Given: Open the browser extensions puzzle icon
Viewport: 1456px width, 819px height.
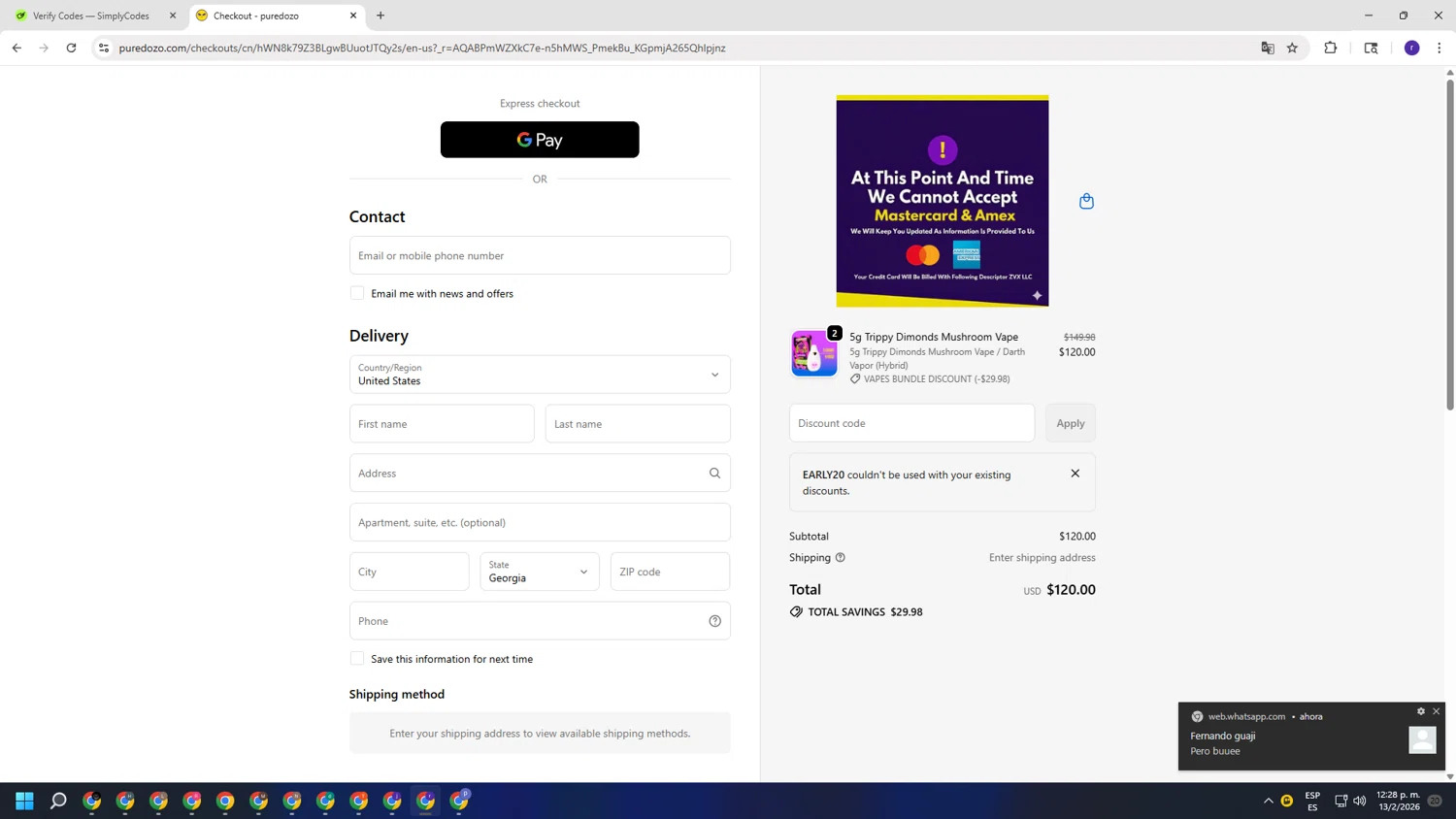Looking at the screenshot, I should (x=1331, y=48).
